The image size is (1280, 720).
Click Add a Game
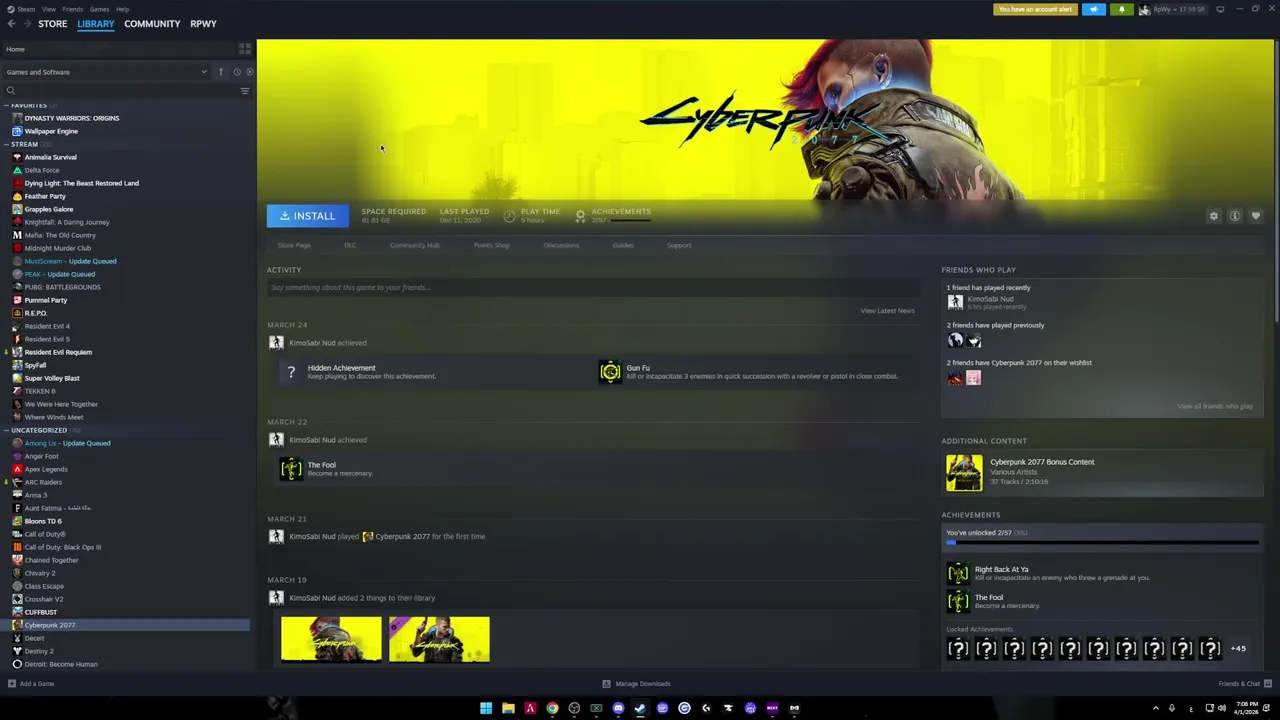(31, 684)
